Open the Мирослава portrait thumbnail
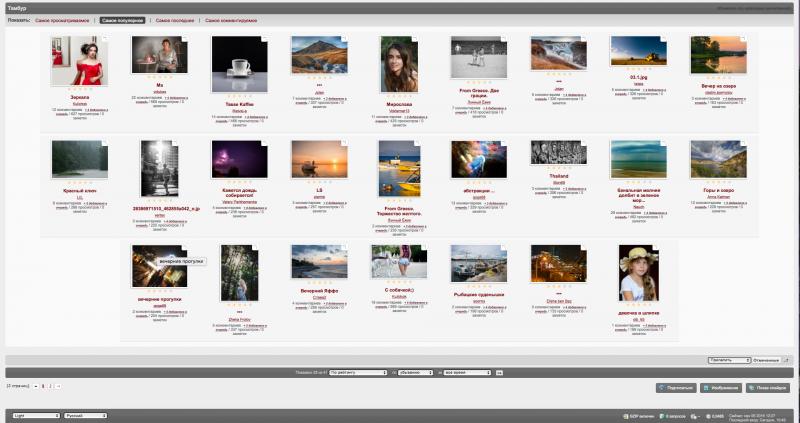Viewport: 800px width, 423px height. pos(399,64)
